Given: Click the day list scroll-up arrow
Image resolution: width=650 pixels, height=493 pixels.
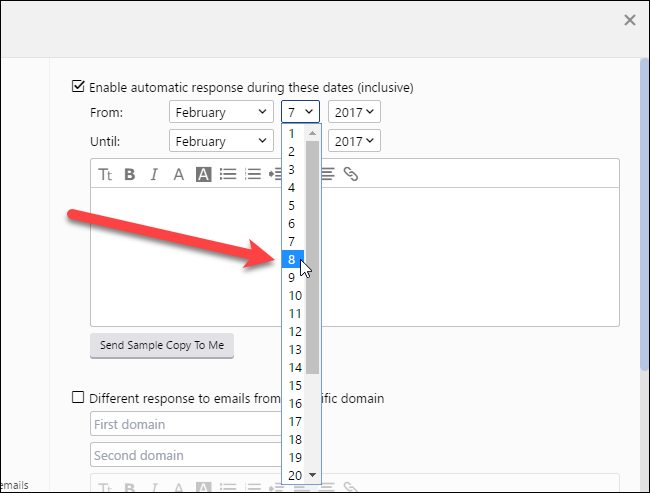Looking at the screenshot, I should (x=313, y=133).
